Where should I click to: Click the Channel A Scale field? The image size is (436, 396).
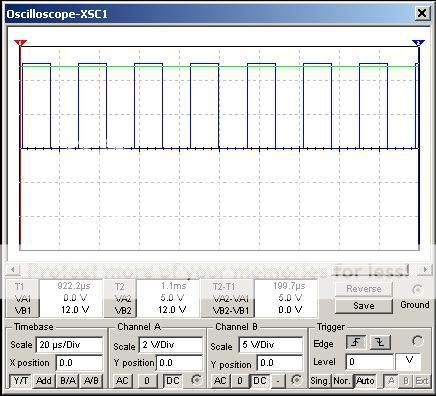(171, 345)
